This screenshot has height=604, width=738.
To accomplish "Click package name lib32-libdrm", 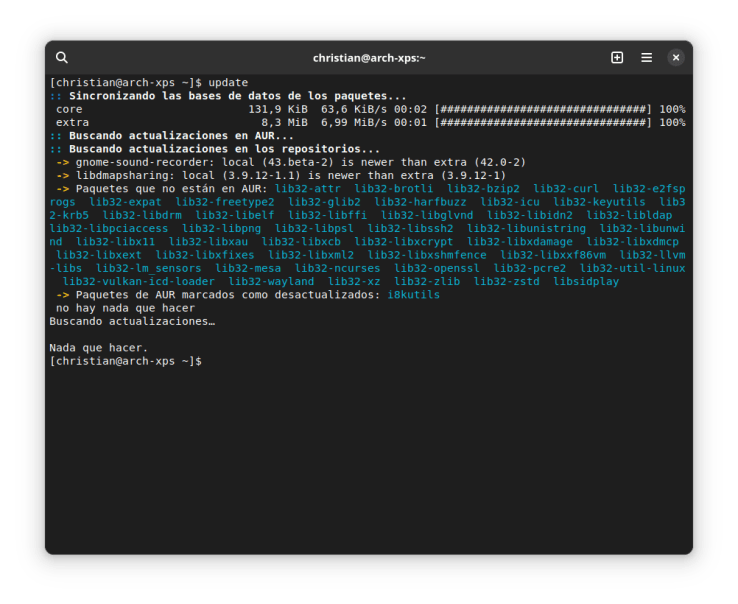I will click(x=142, y=215).
